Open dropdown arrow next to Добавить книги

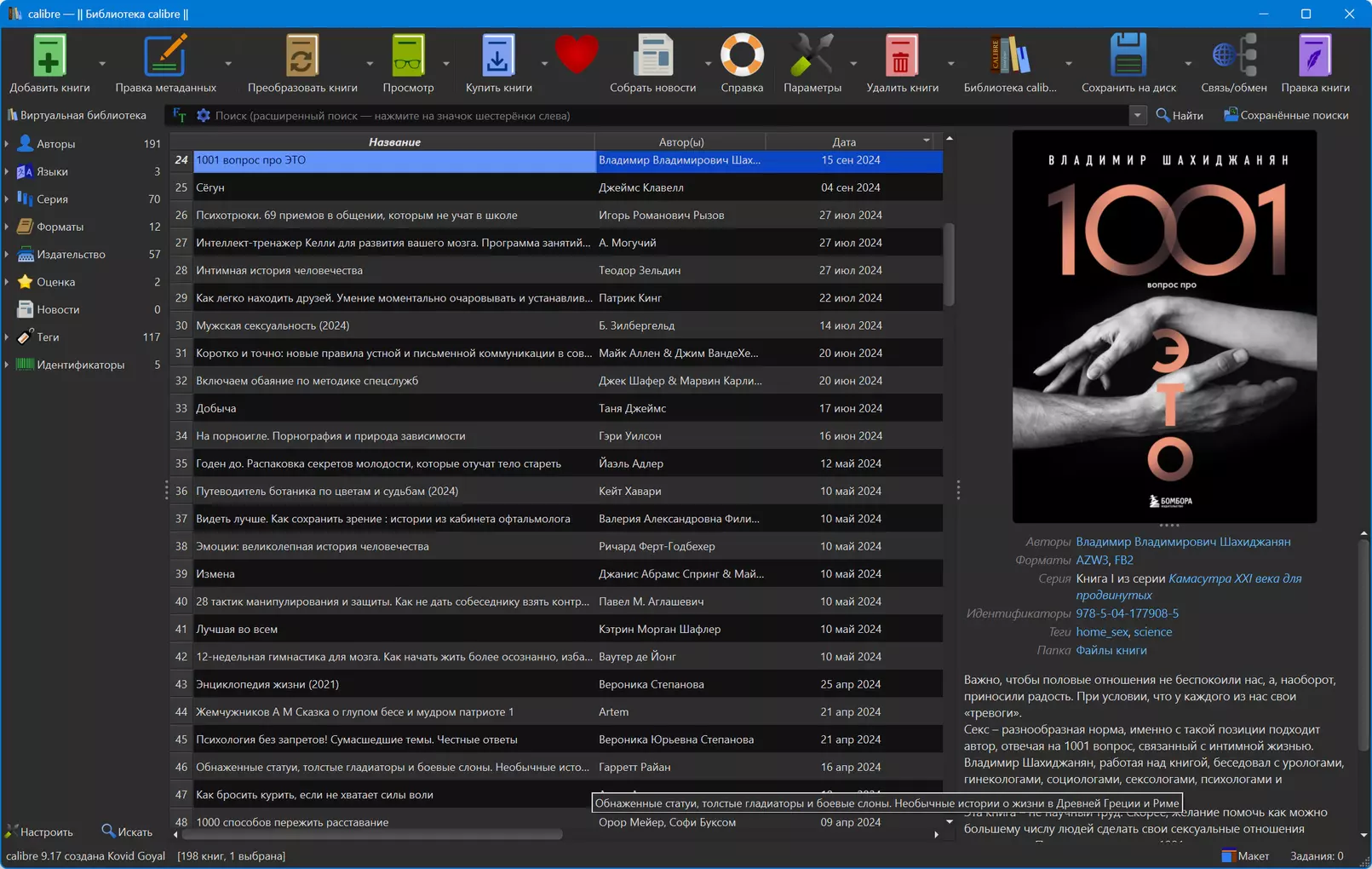click(102, 64)
